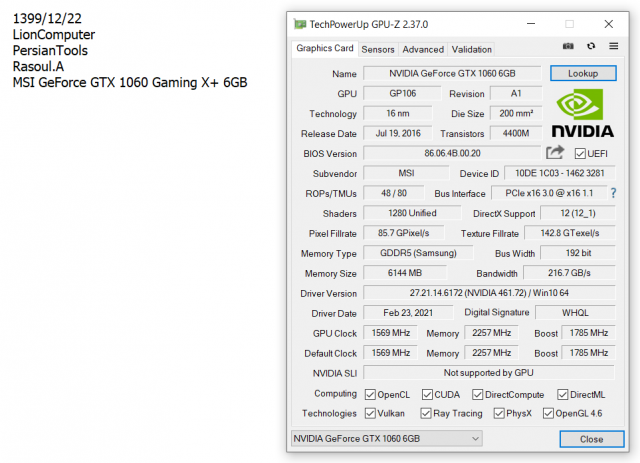This screenshot has width=640, height=463.
Task: Switch to the Sensors tab
Action: click(x=378, y=49)
